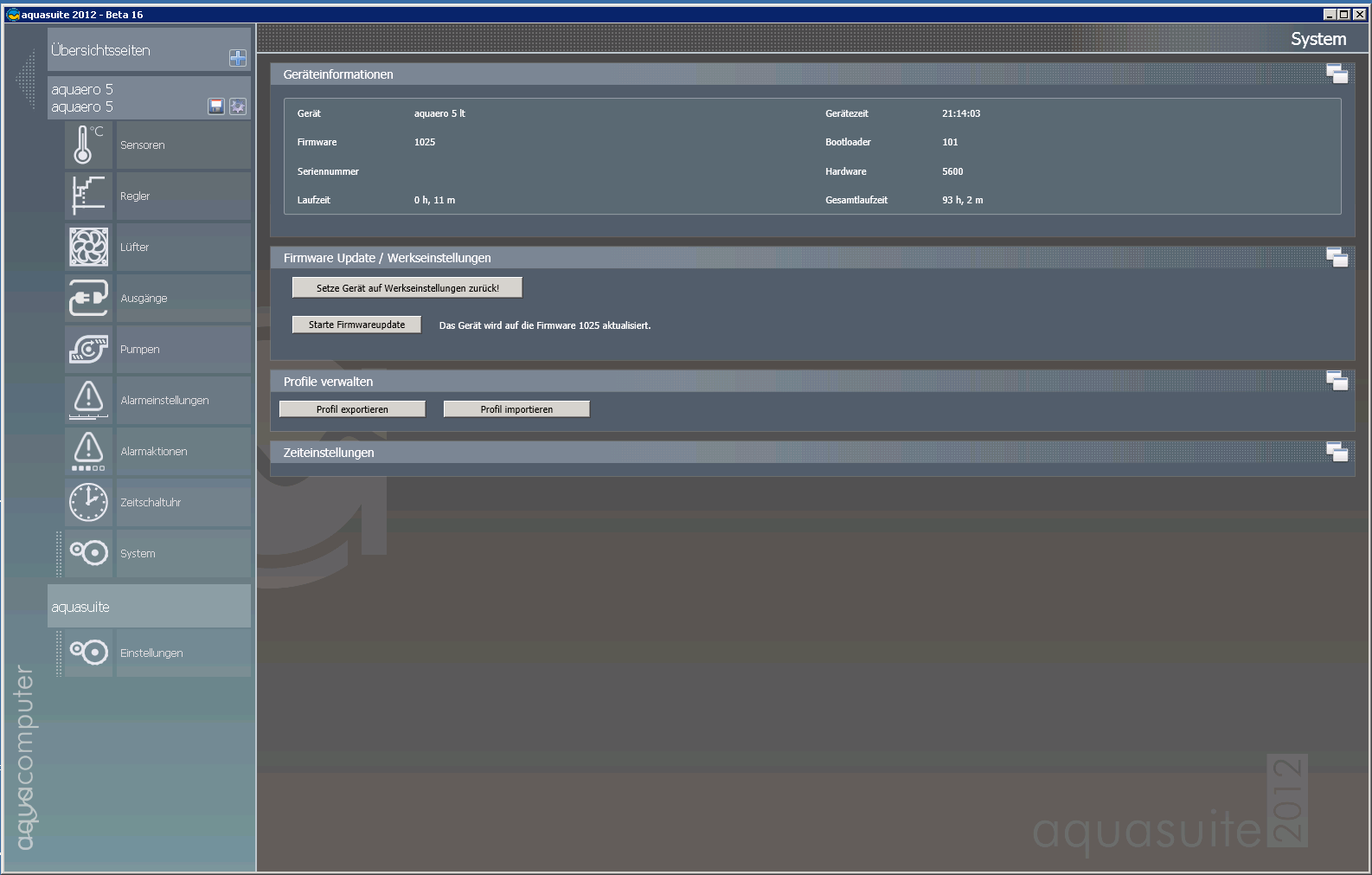Click the Firmware value '1025' in Geräteinformationen
1372x875 pixels.
click(425, 142)
